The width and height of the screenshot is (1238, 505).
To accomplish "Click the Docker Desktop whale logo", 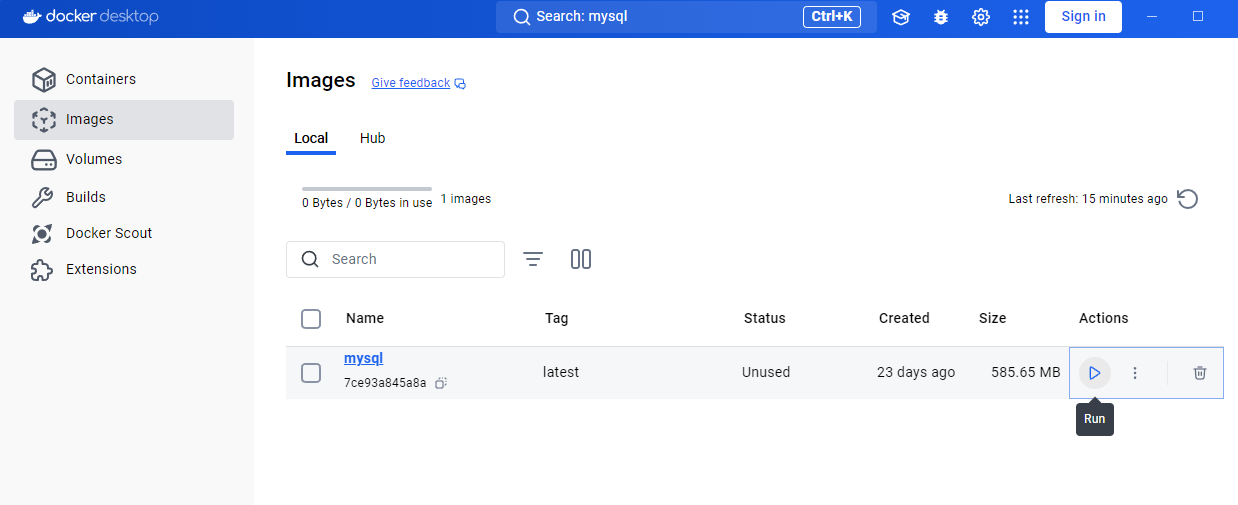I will pos(32,17).
